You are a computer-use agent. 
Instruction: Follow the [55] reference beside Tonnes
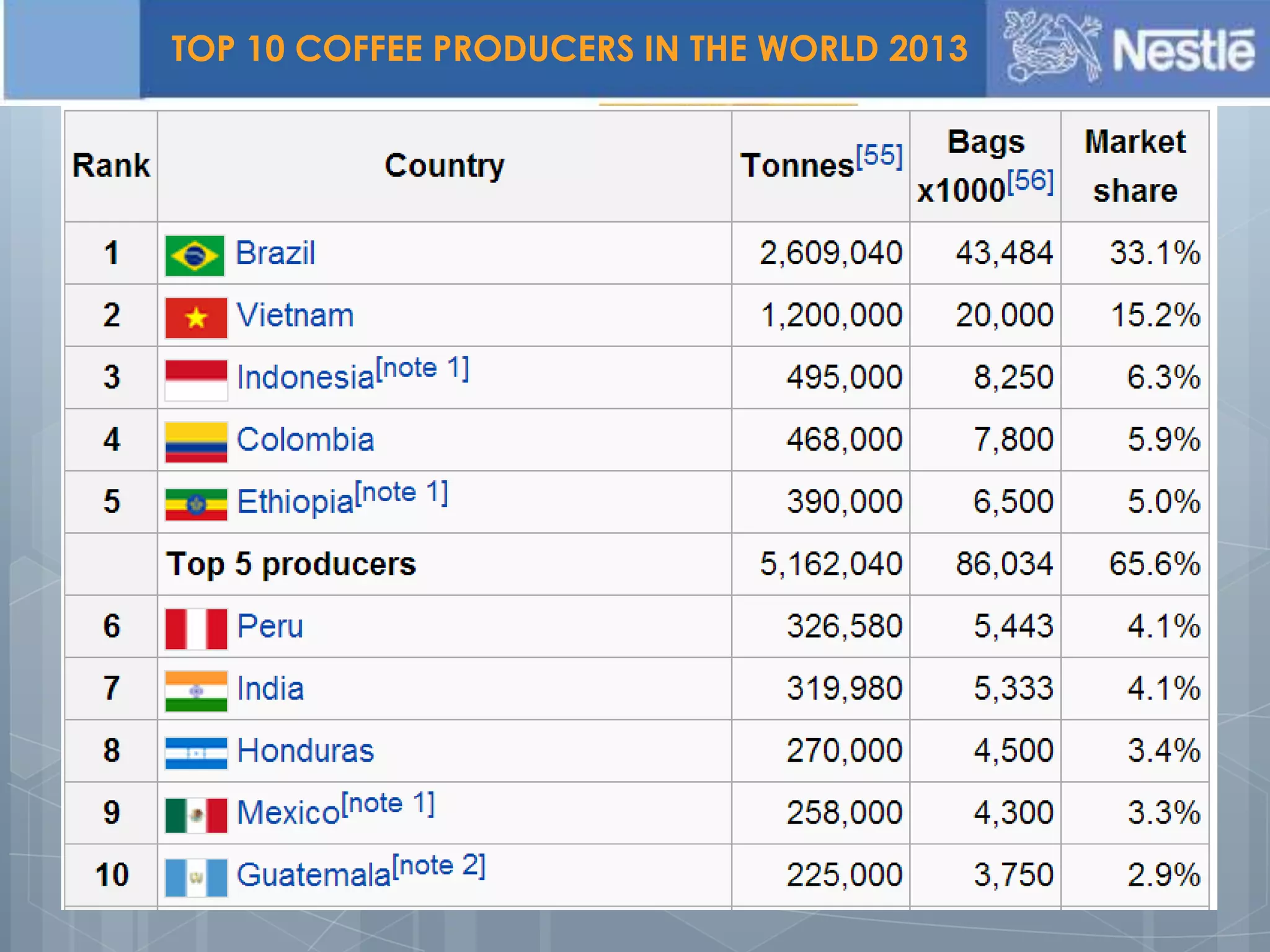click(879, 156)
